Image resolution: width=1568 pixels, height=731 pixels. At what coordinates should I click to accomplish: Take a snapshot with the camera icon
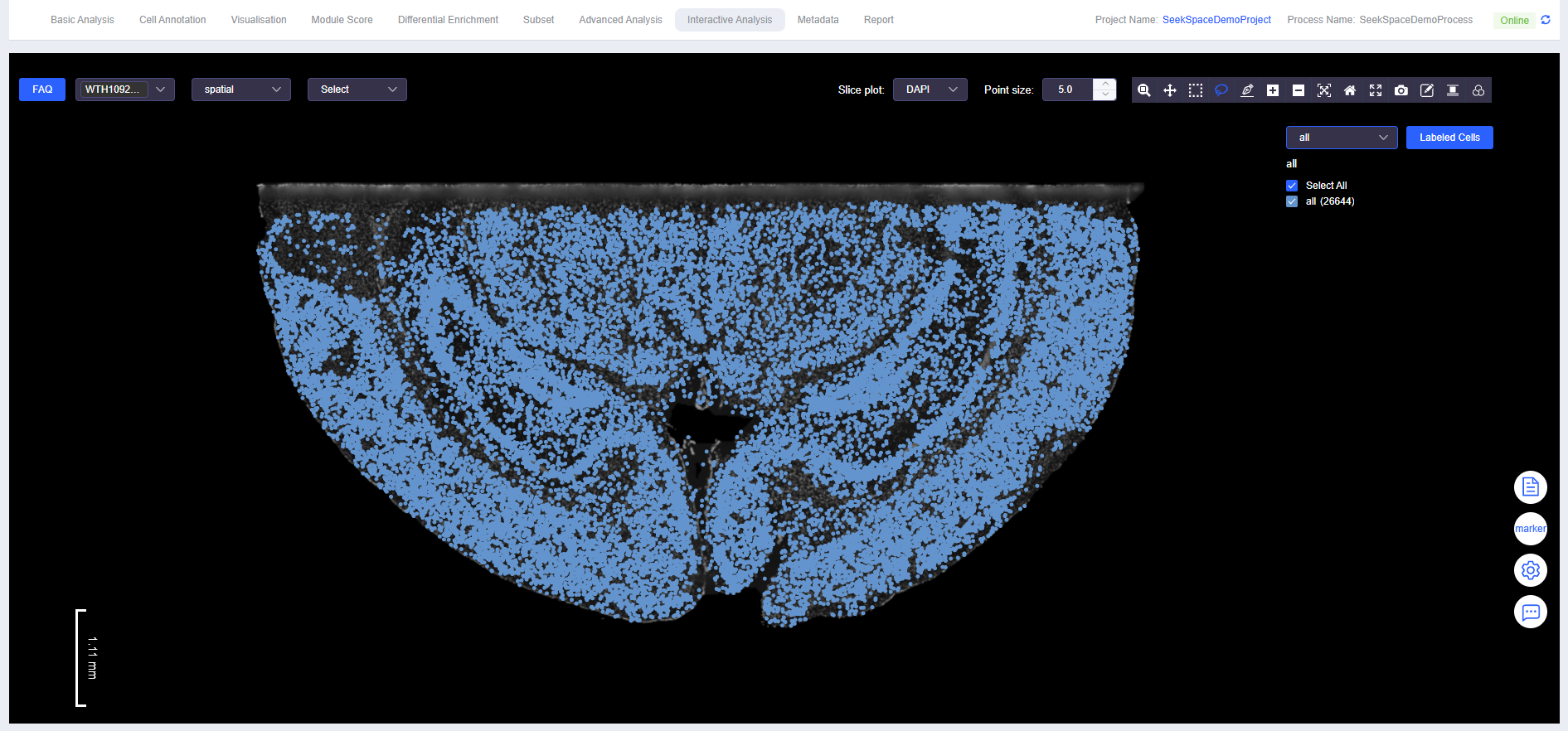tap(1401, 90)
